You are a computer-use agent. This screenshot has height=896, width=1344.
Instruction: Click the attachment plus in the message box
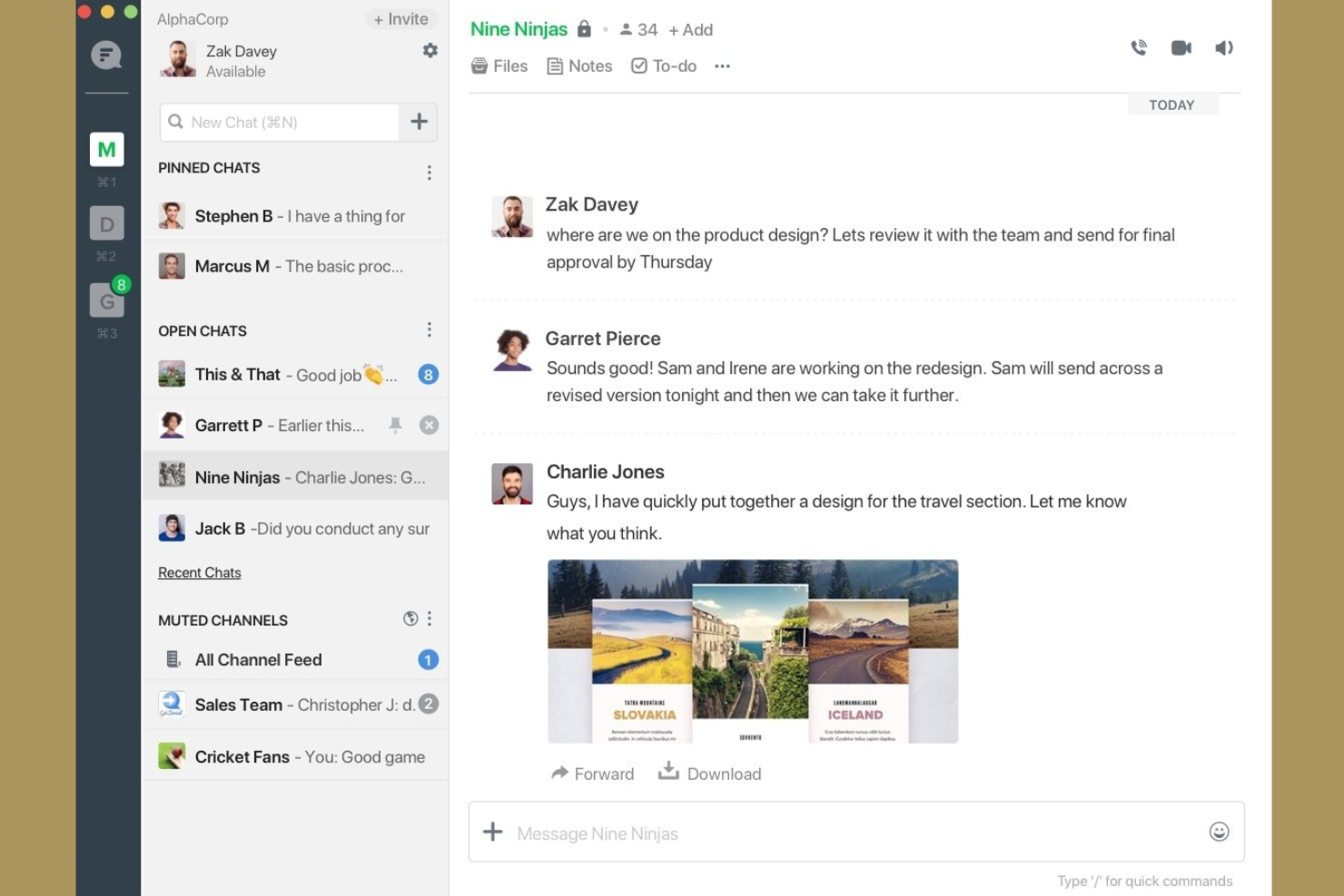point(492,832)
